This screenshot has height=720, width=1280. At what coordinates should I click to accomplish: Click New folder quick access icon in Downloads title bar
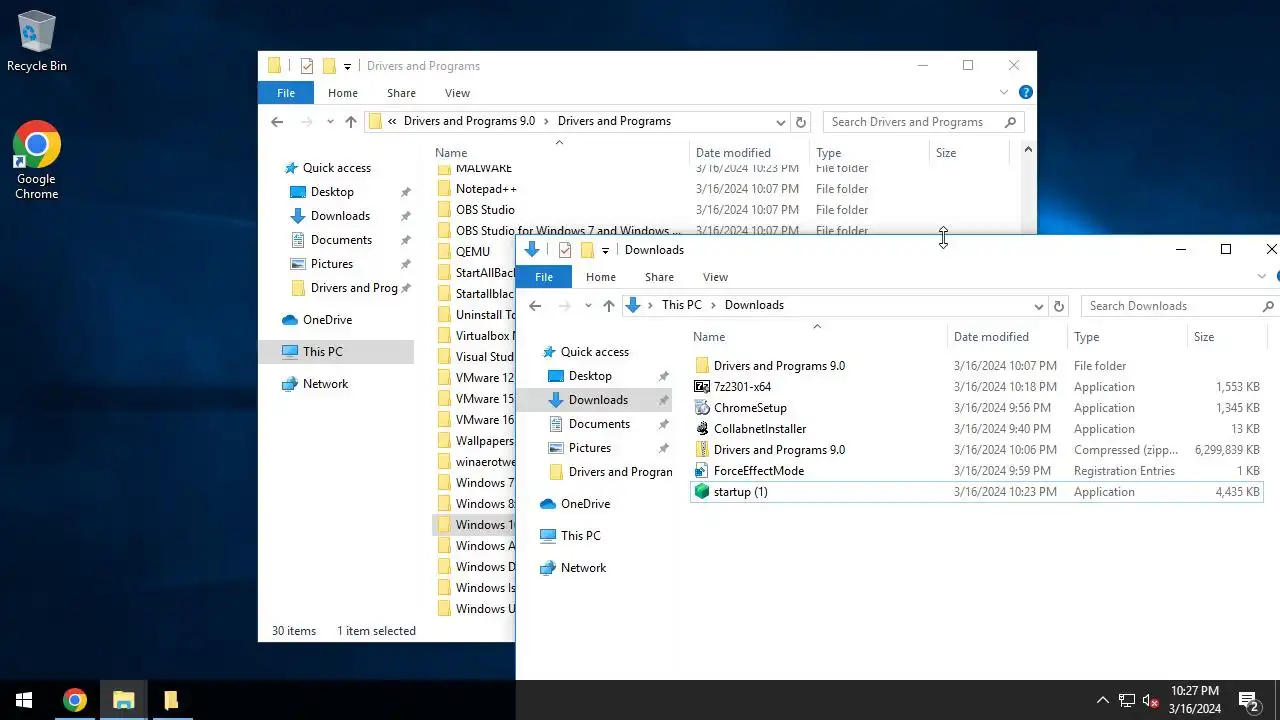pos(587,250)
